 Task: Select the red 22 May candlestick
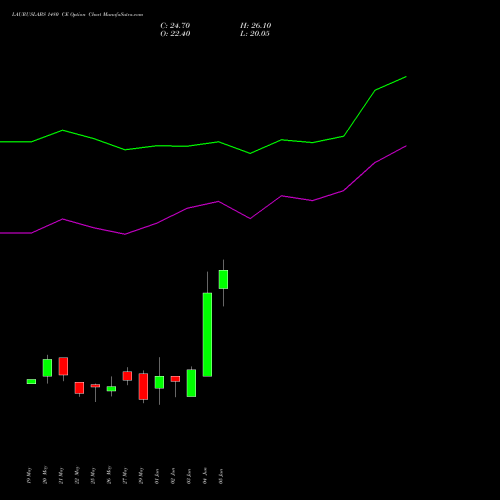coord(79,388)
